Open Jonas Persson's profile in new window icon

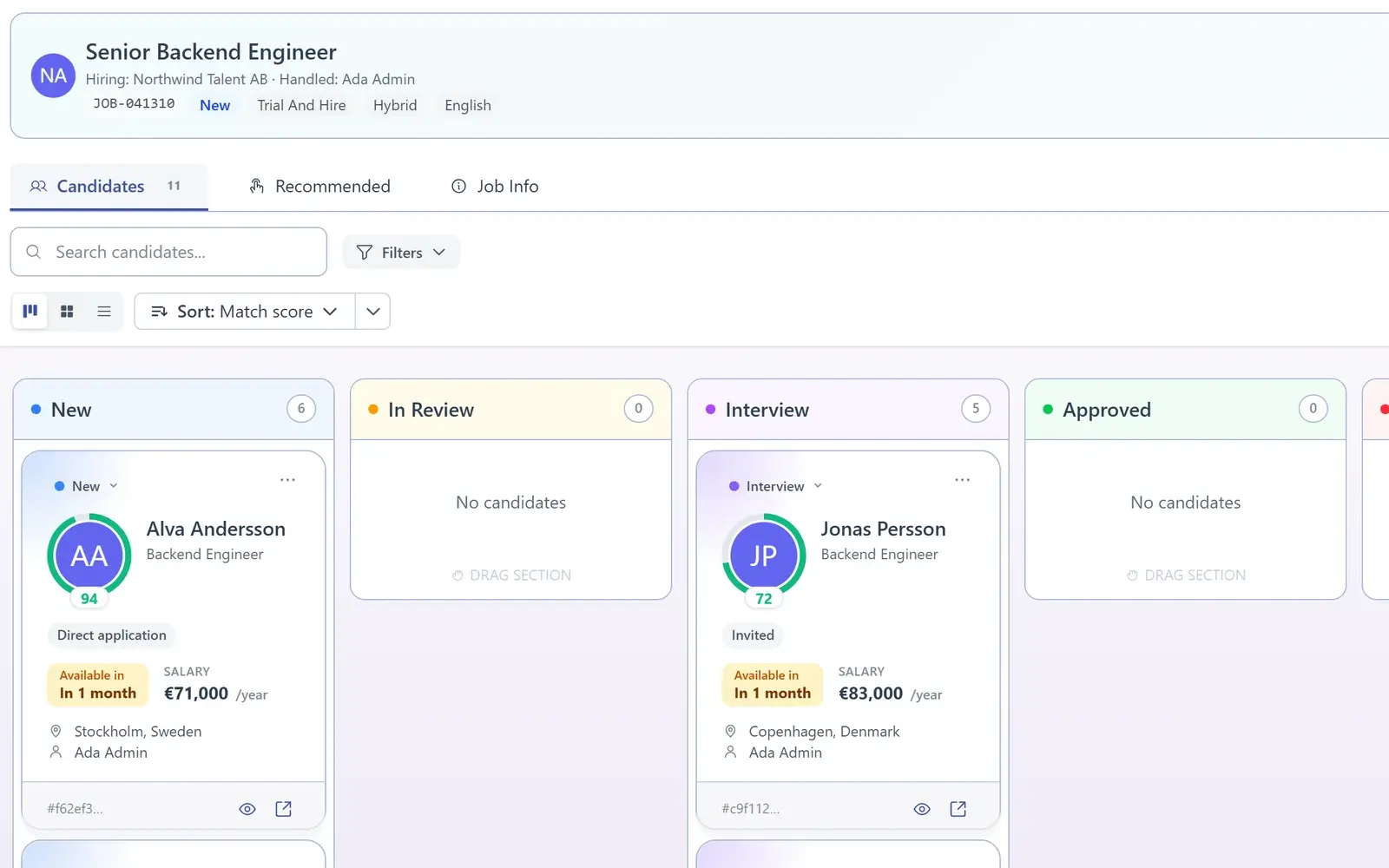[x=958, y=809]
